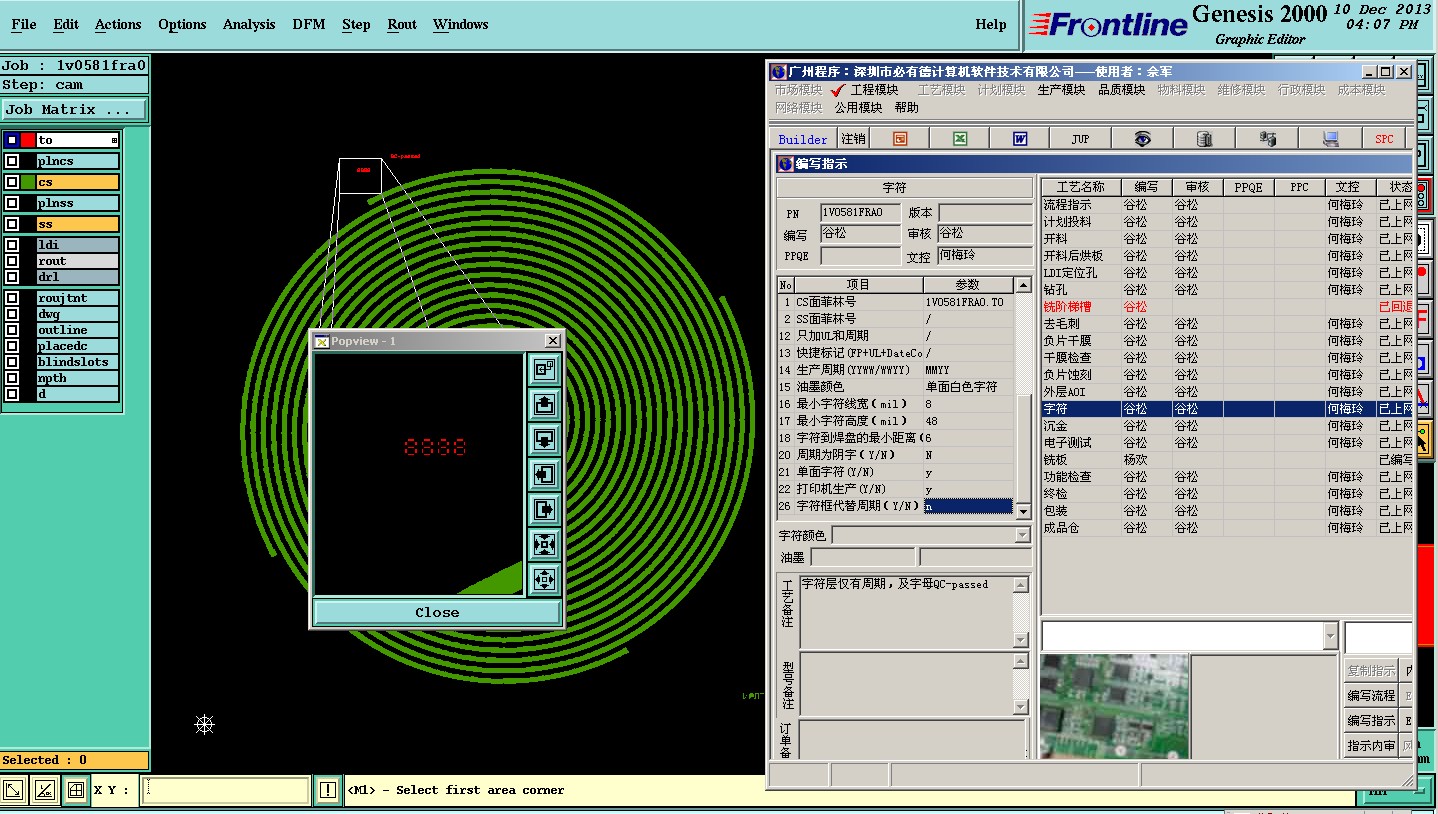Open the 生产模块 menu
The height and width of the screenshot is (814, 1438).
click(x=1060, y=90)
